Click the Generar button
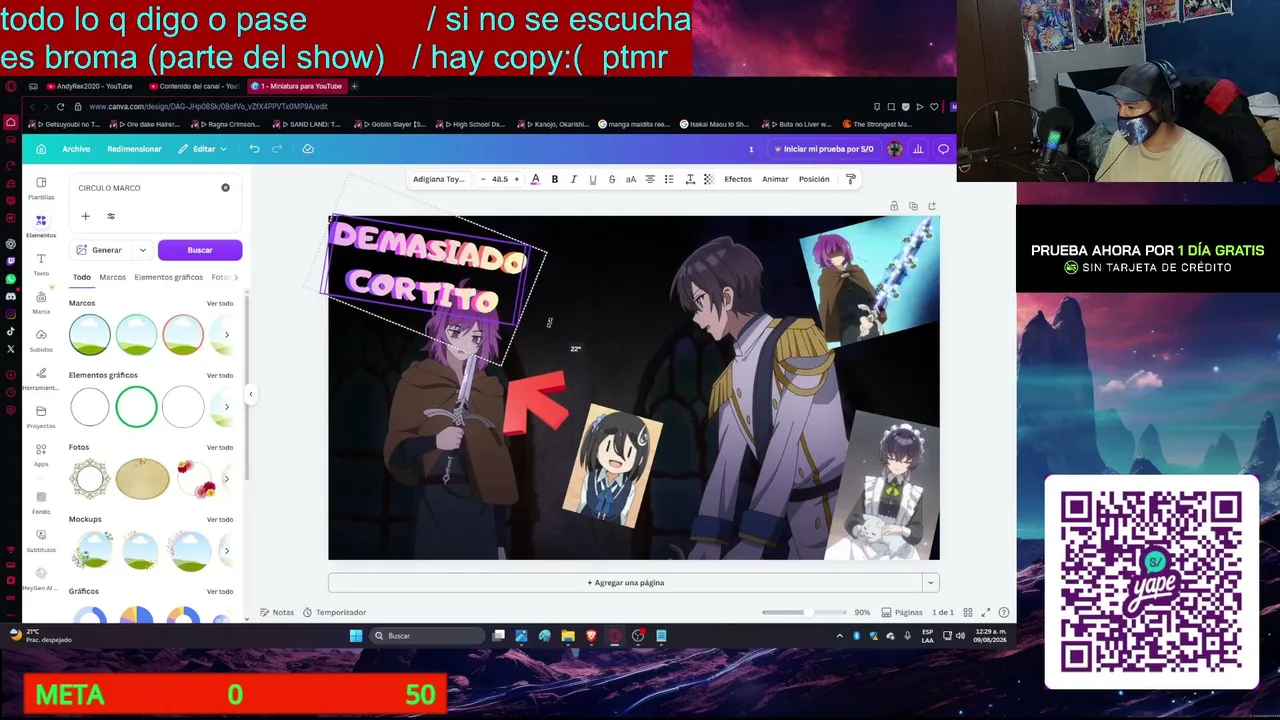The image size is (1280, 720). (x=100, y=250)
